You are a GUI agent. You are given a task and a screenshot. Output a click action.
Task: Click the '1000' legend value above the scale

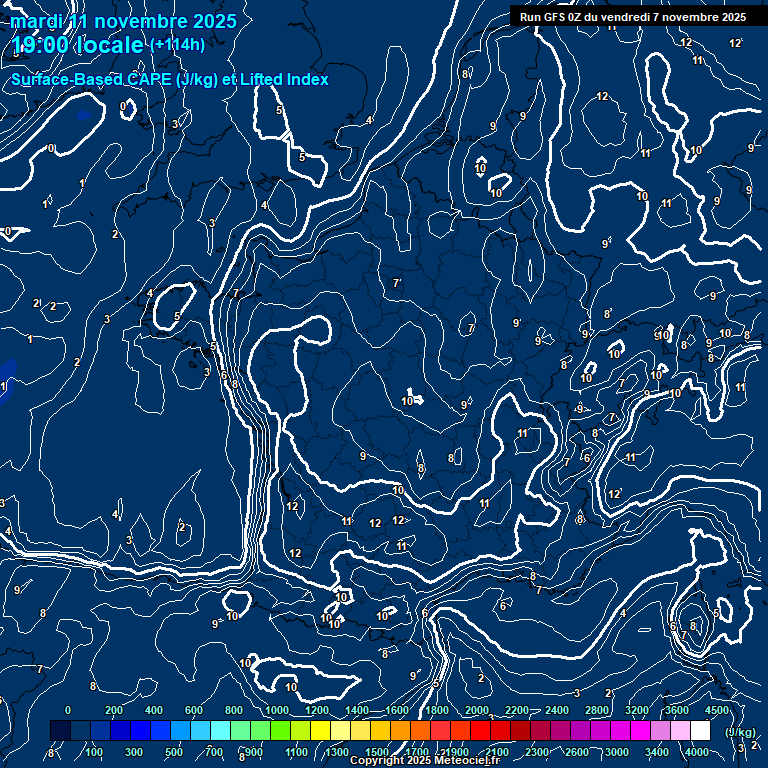(x=277, y=710)
